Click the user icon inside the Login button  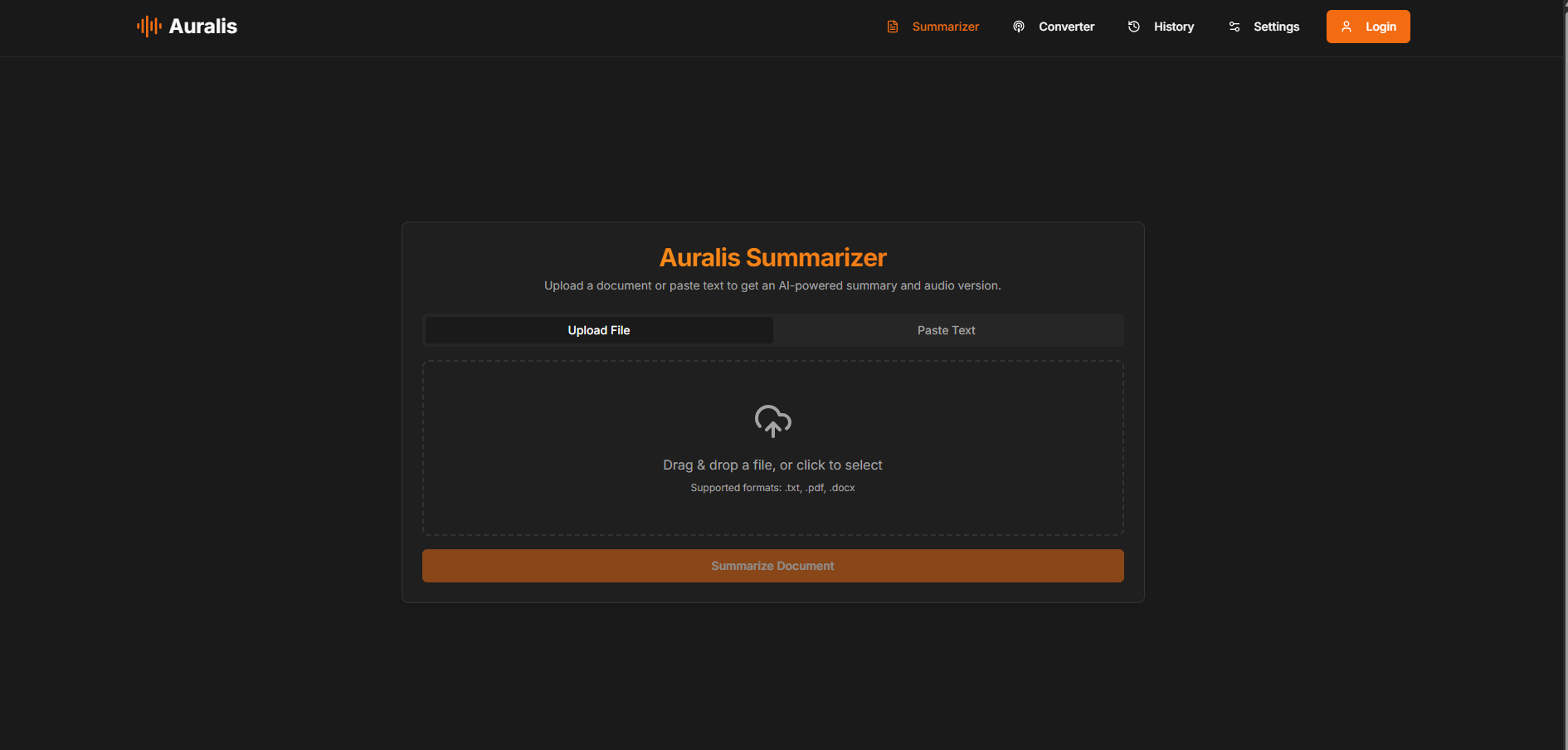(x=1347, y=26)
